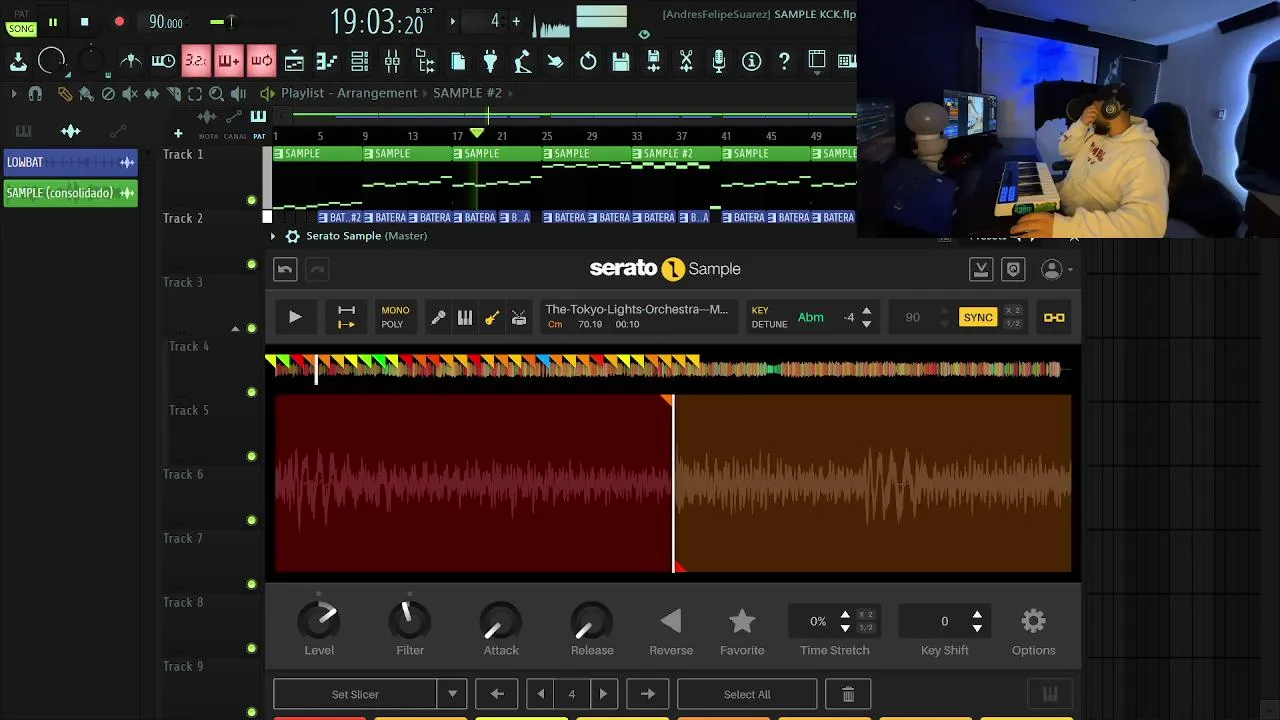Select the LOWBAT clip in picker panel

pyautogui.click(x=70, y=162)
